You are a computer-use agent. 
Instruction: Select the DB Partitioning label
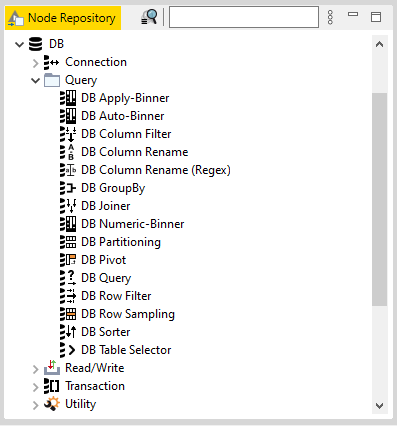(x=121, y=242)
